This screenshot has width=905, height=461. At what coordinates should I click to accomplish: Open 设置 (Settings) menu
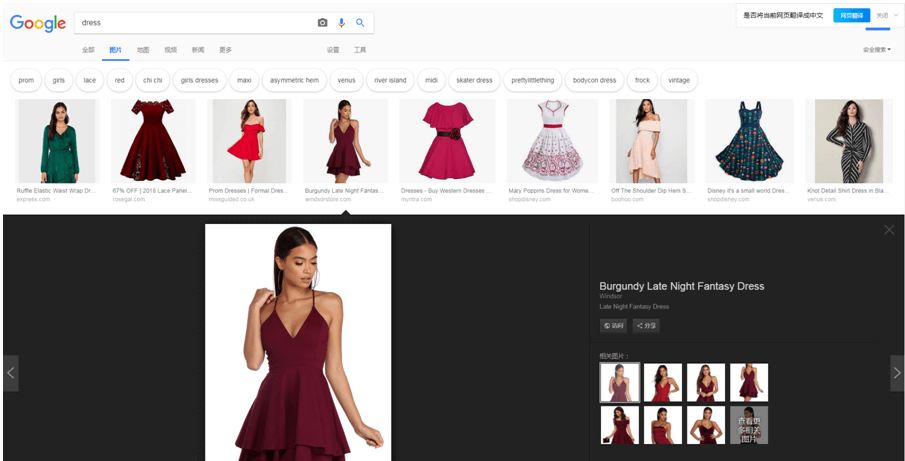pyautogui.click(x=333, y=50)
